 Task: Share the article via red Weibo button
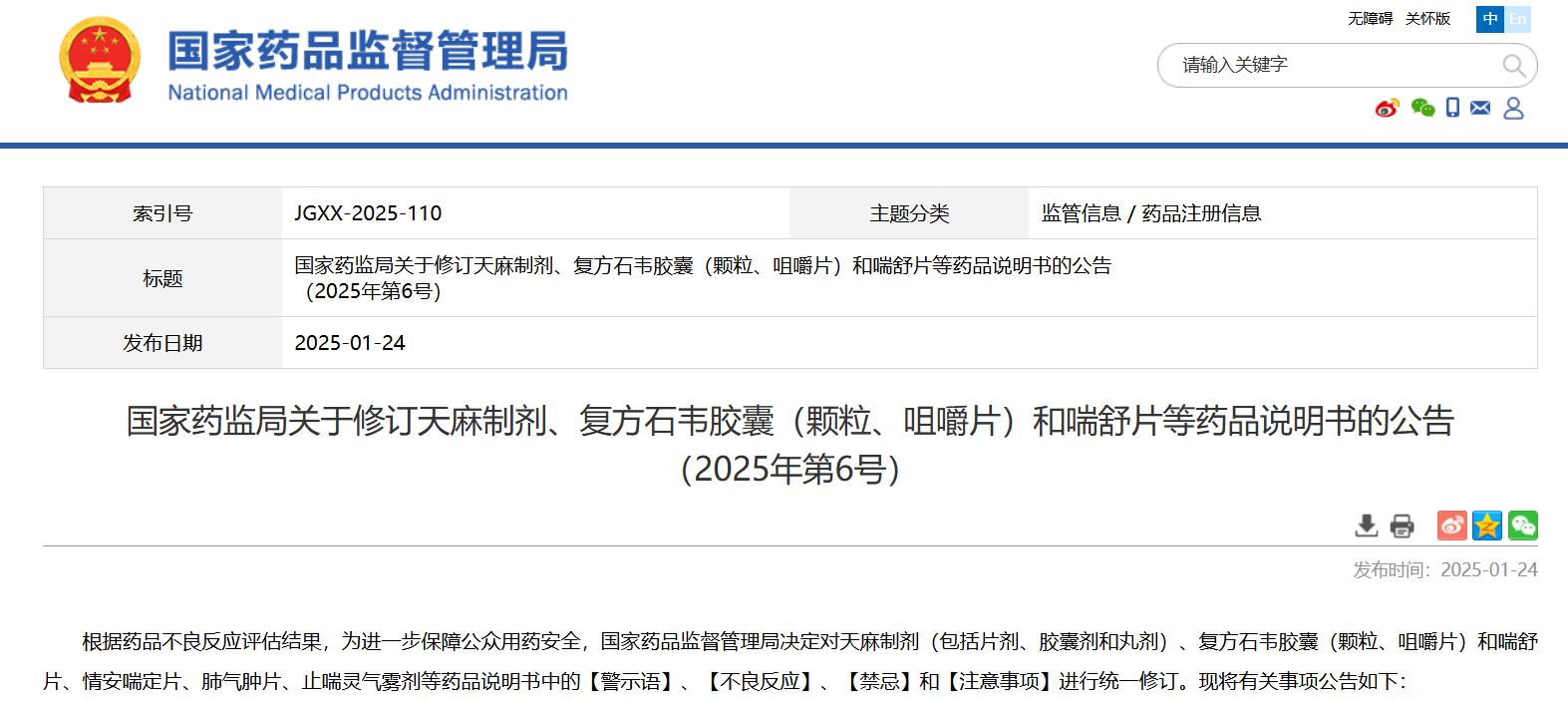[x=1451, y=526]
